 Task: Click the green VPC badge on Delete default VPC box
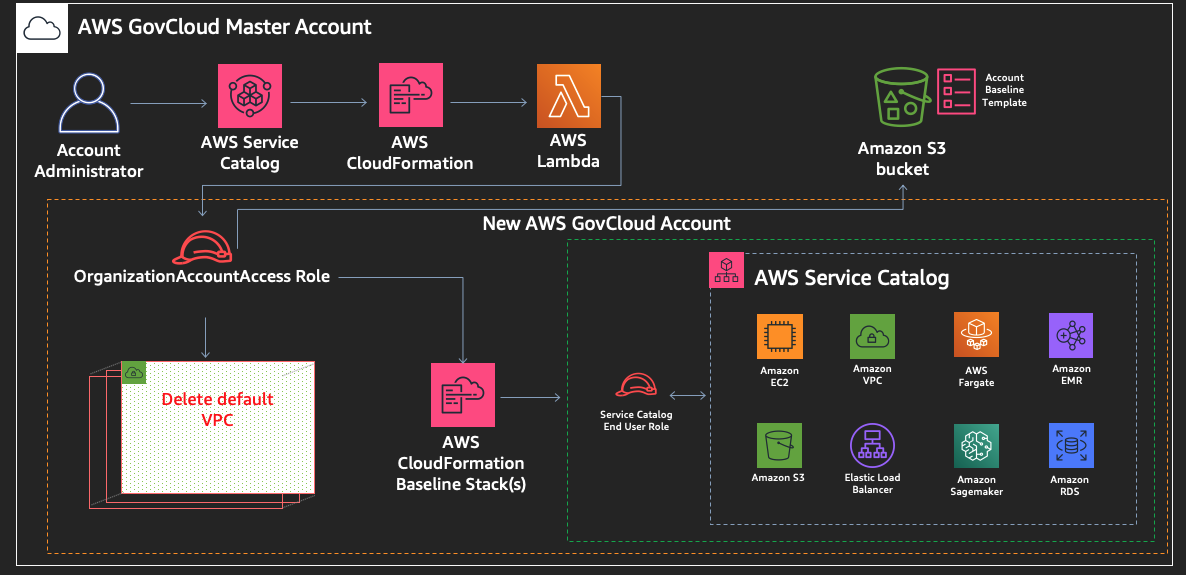(134, 372)
